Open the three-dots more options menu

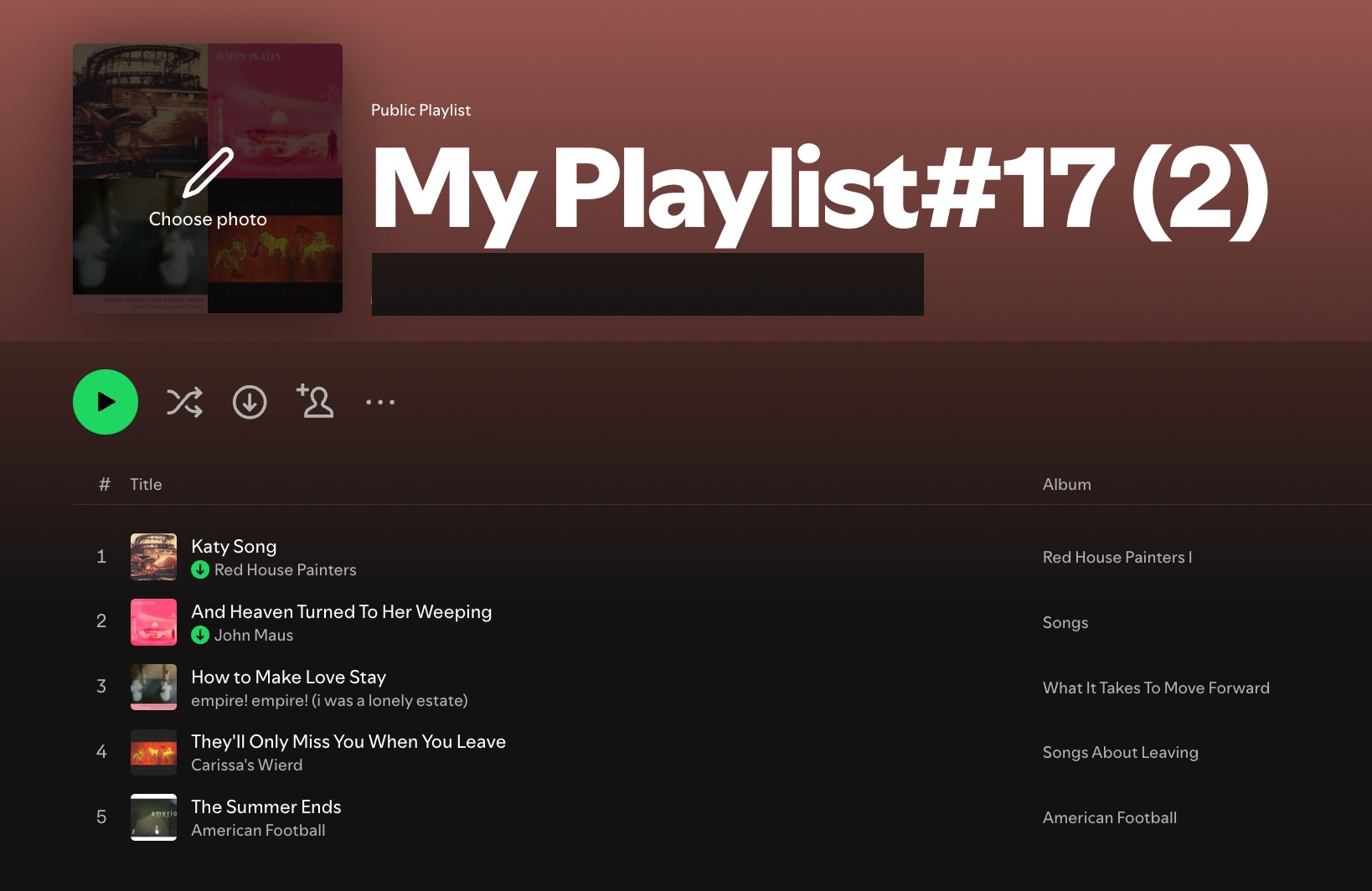(380, 402)
